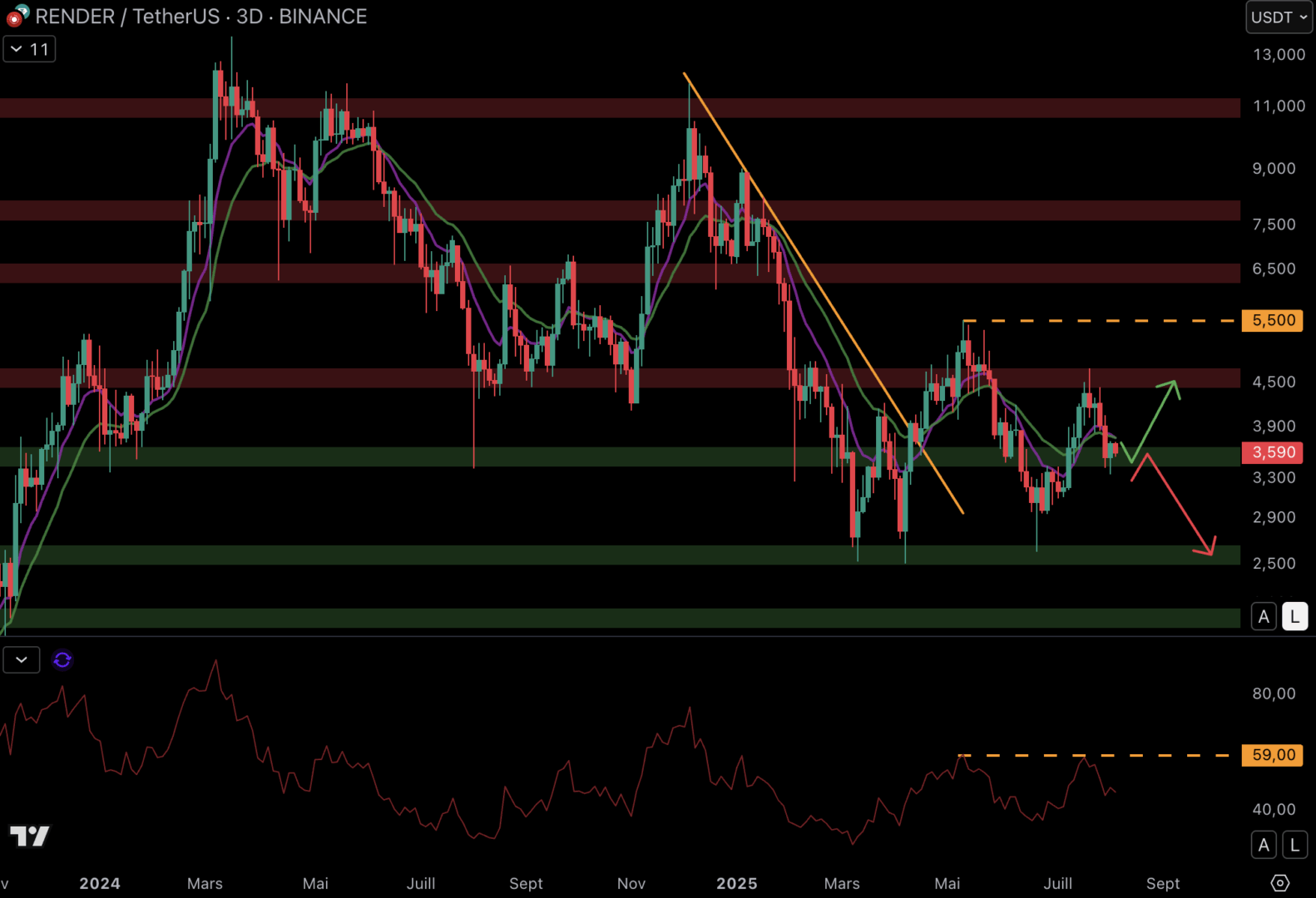Expand the oscillator pane legend chevron
Screen dimensions: 1316x898
click(22, 660)
